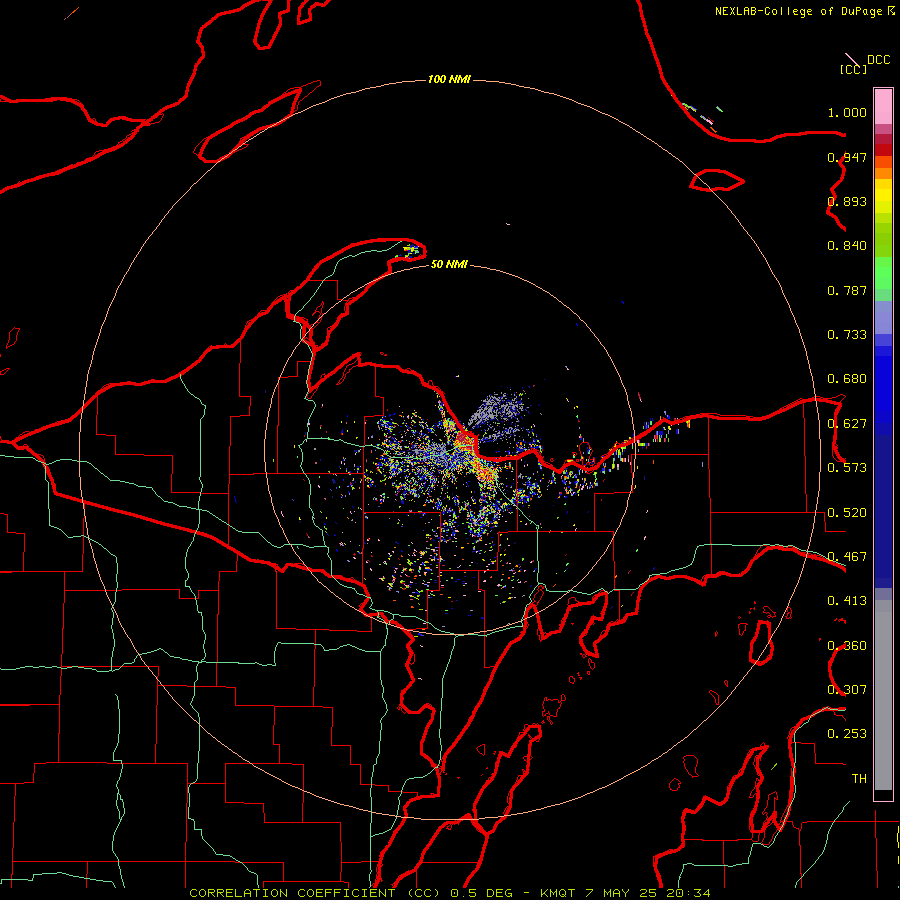Select the 0.307 legend value

point(847,690)
